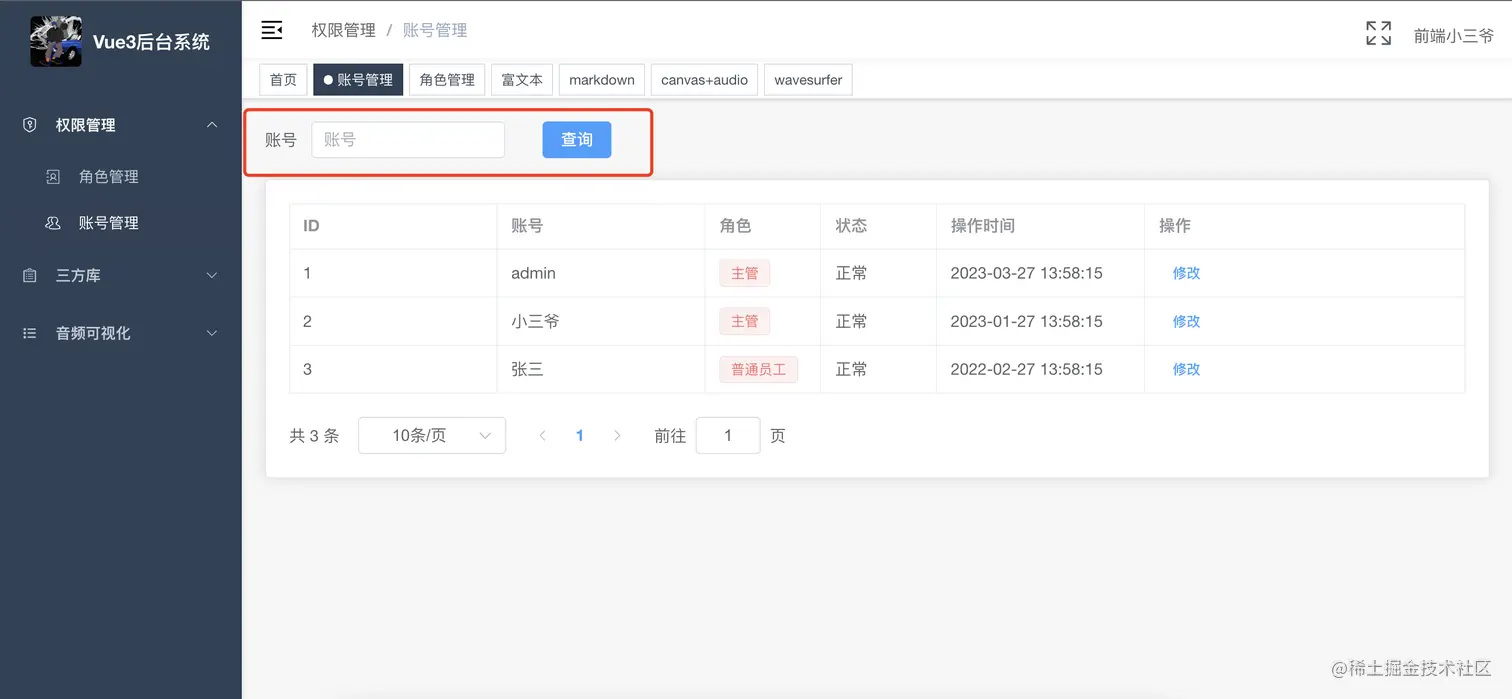This screenshot has width=1512, height=699.
Task: Collapse the sidebar with the hamburger icon
Action: 272,30
